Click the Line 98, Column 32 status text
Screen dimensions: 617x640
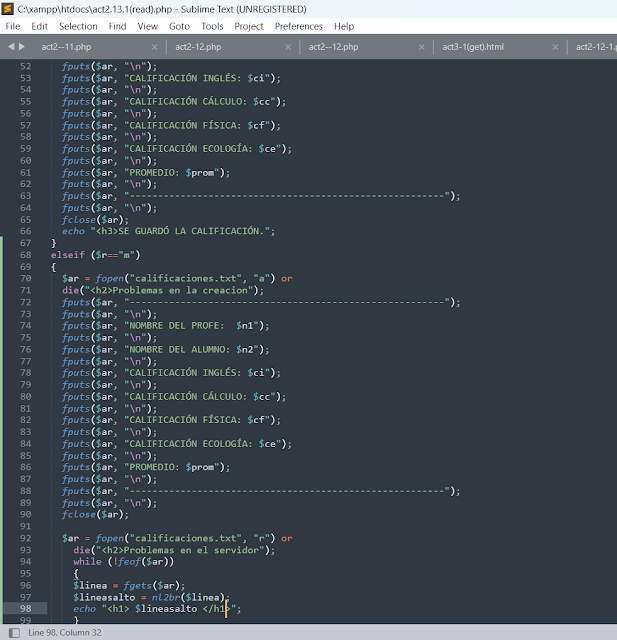[64, 633]
